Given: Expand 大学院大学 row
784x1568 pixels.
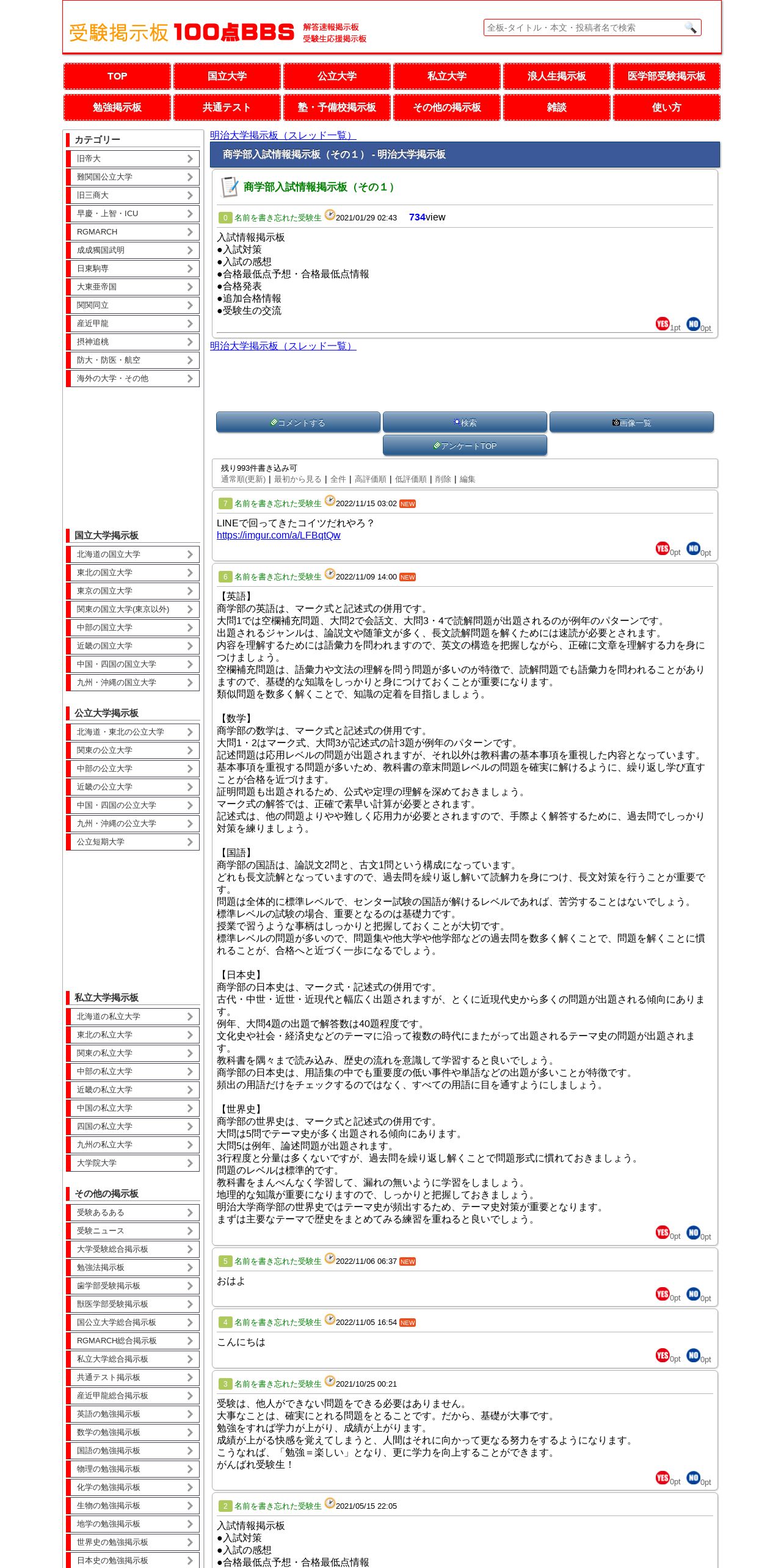Looking at the screenshot, I should pyautogui.click(x=133, y=1163).
